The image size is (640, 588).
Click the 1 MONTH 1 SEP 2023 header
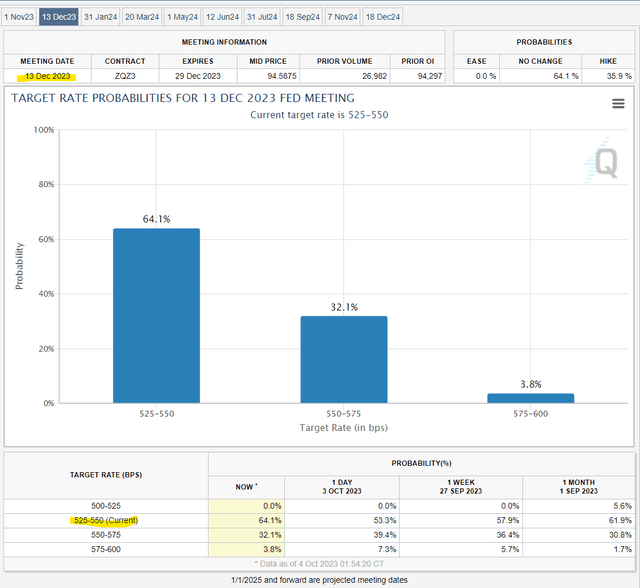(x=579, y=487)
